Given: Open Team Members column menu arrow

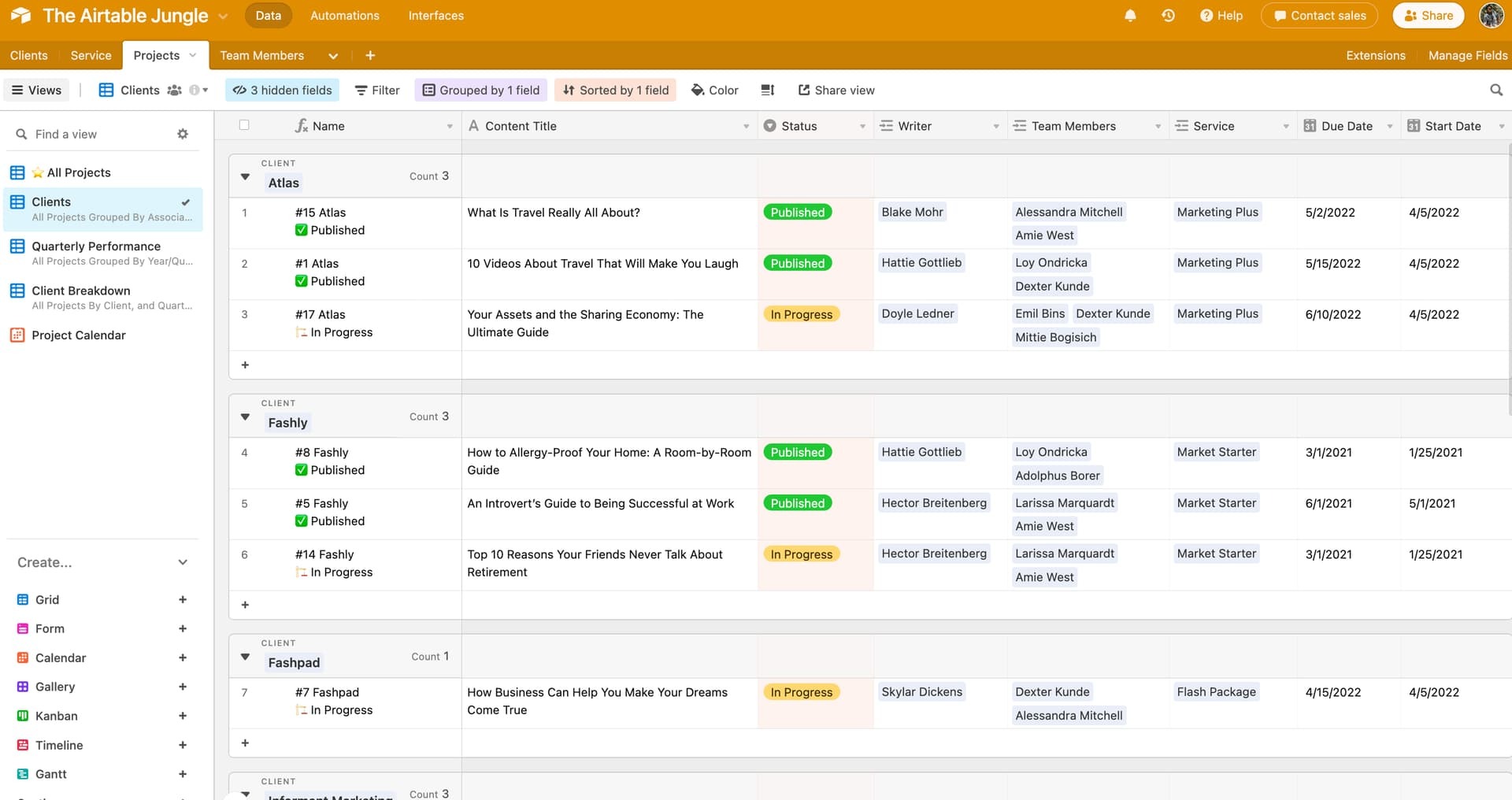Looking at the screenshot, I should pyautogui.click(x=1158, y=126).
